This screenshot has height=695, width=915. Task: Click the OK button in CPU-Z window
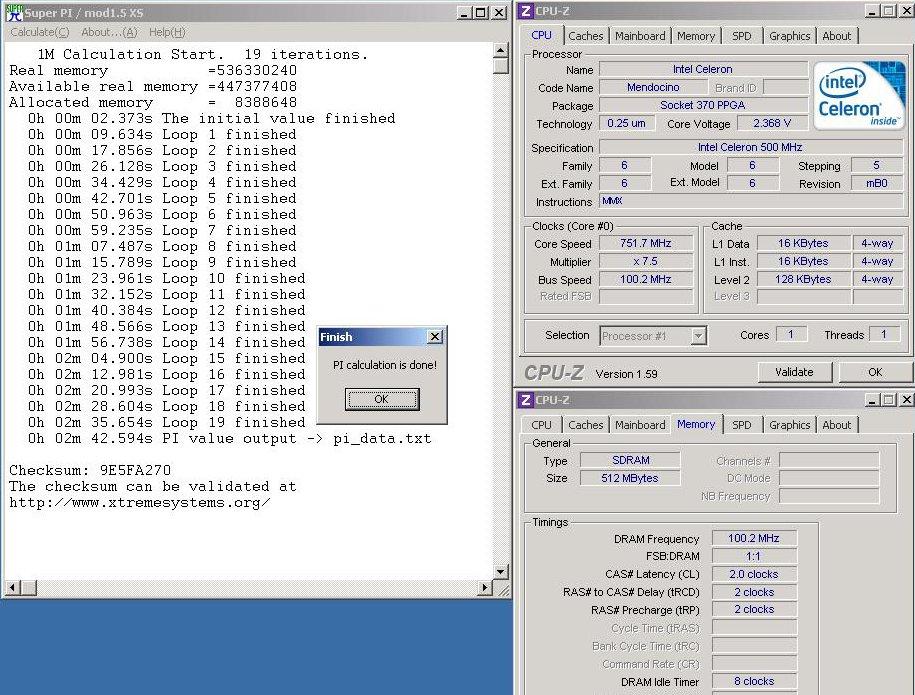point(875,372)
